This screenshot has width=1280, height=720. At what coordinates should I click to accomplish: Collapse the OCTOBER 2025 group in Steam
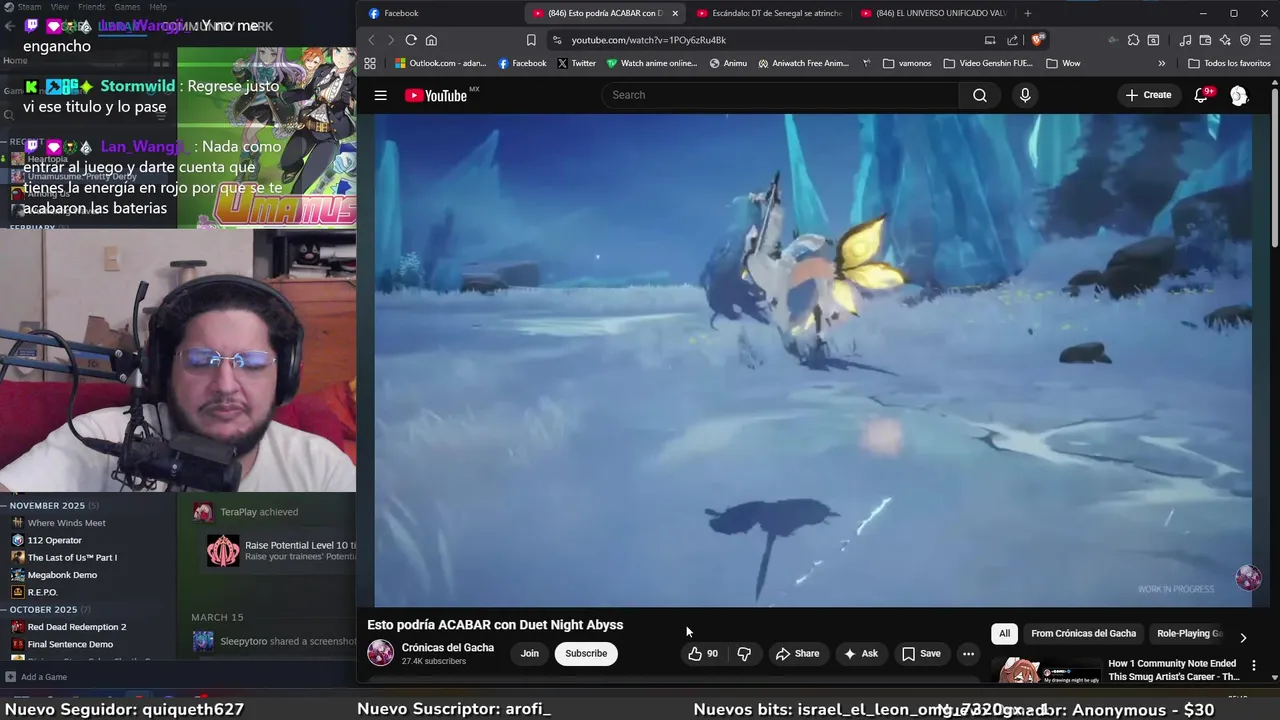[5, 610]
